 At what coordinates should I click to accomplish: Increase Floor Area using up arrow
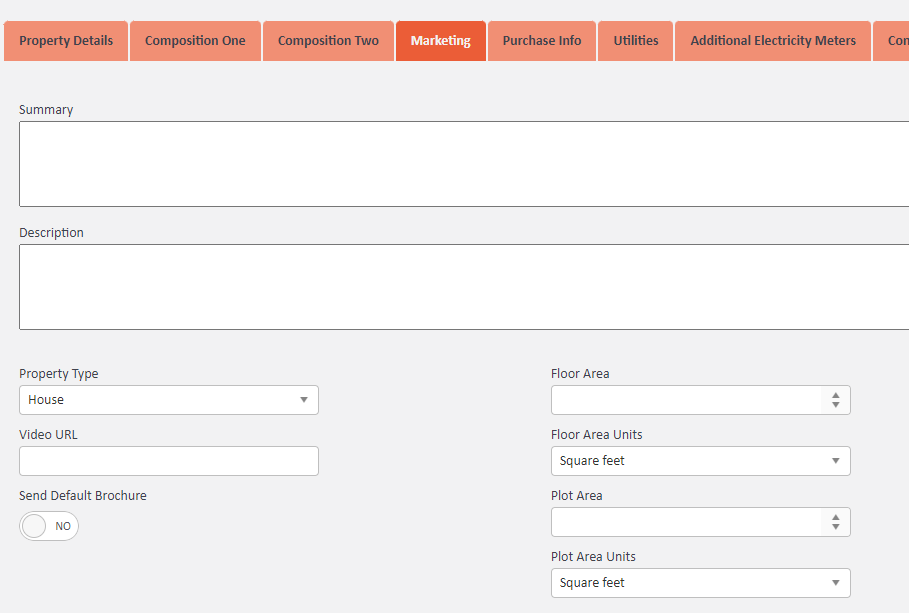(836, 395)
